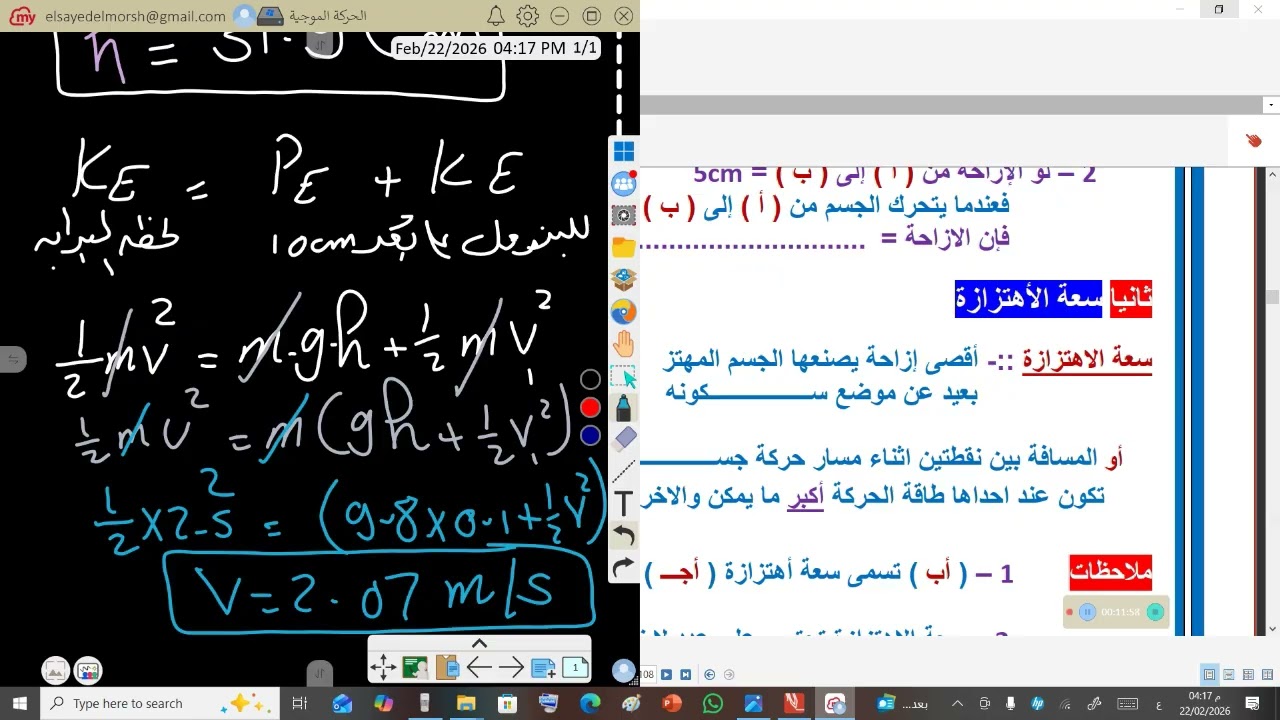Viewport: 1280px width, 720px height.
Task: Show hidden system tray icons
Action: click(957, 704)
